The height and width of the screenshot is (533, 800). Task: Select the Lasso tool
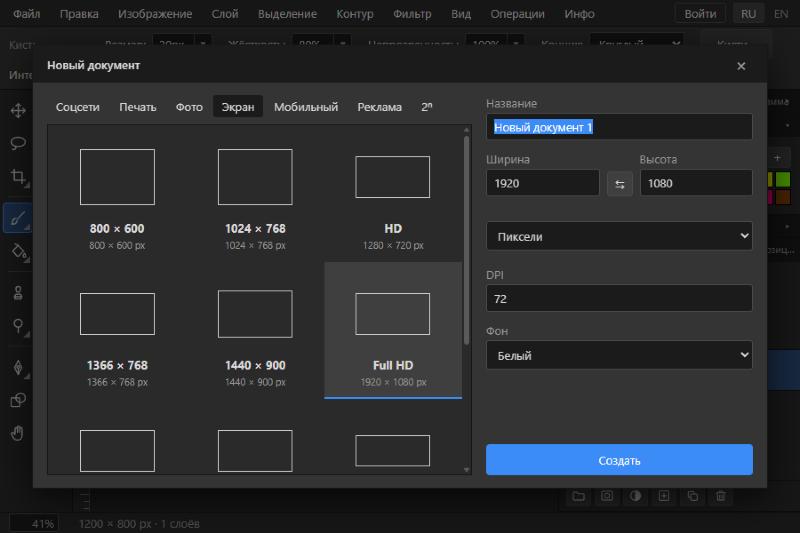tap(18, 143)
